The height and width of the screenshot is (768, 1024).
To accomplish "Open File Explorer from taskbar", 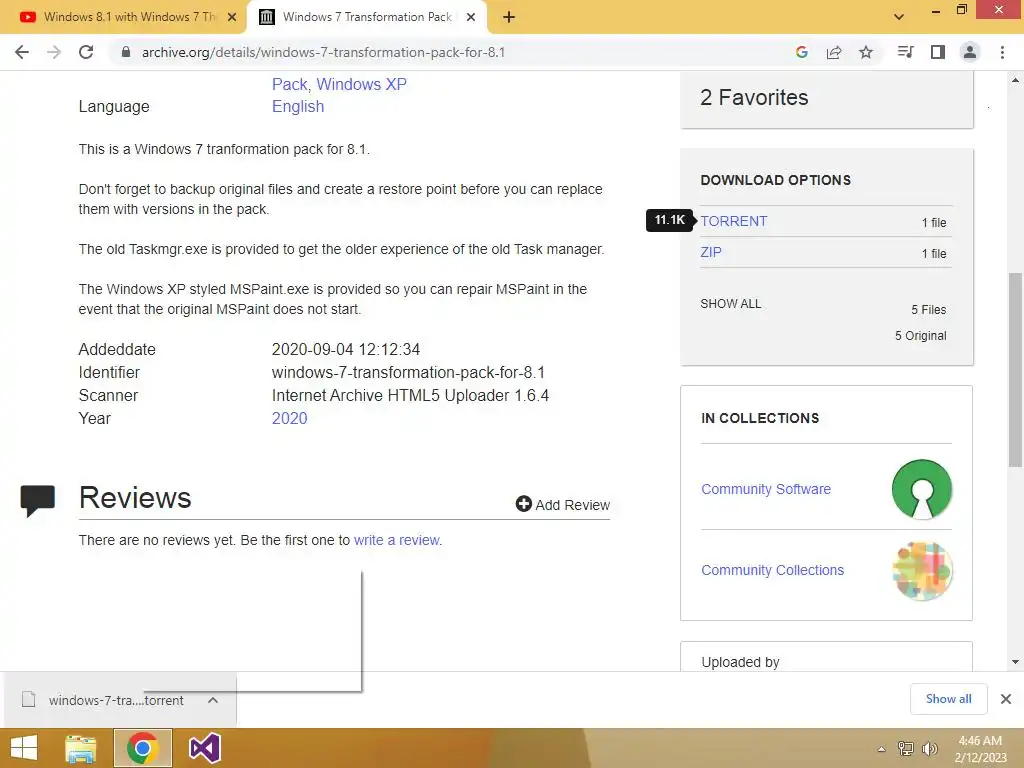I will pos(81,748).
